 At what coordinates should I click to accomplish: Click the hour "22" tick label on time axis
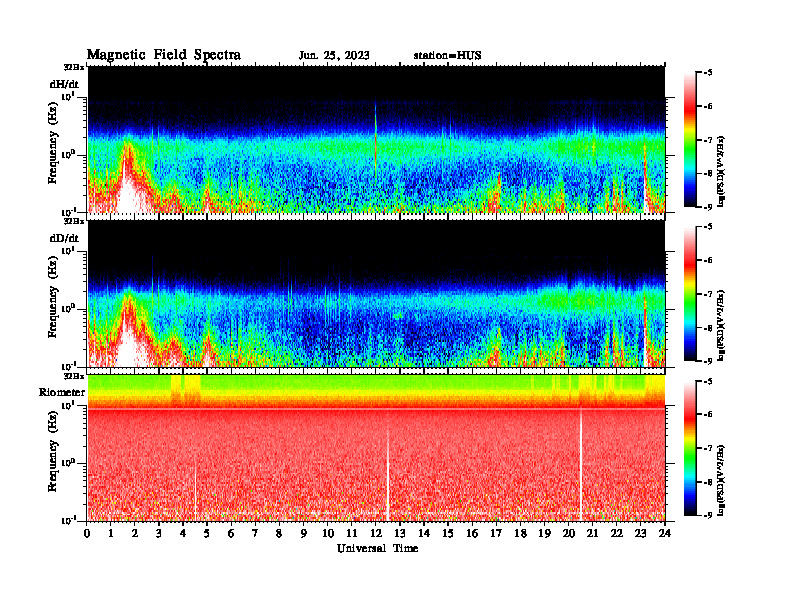pyautogui.click(x=617, y=534)
